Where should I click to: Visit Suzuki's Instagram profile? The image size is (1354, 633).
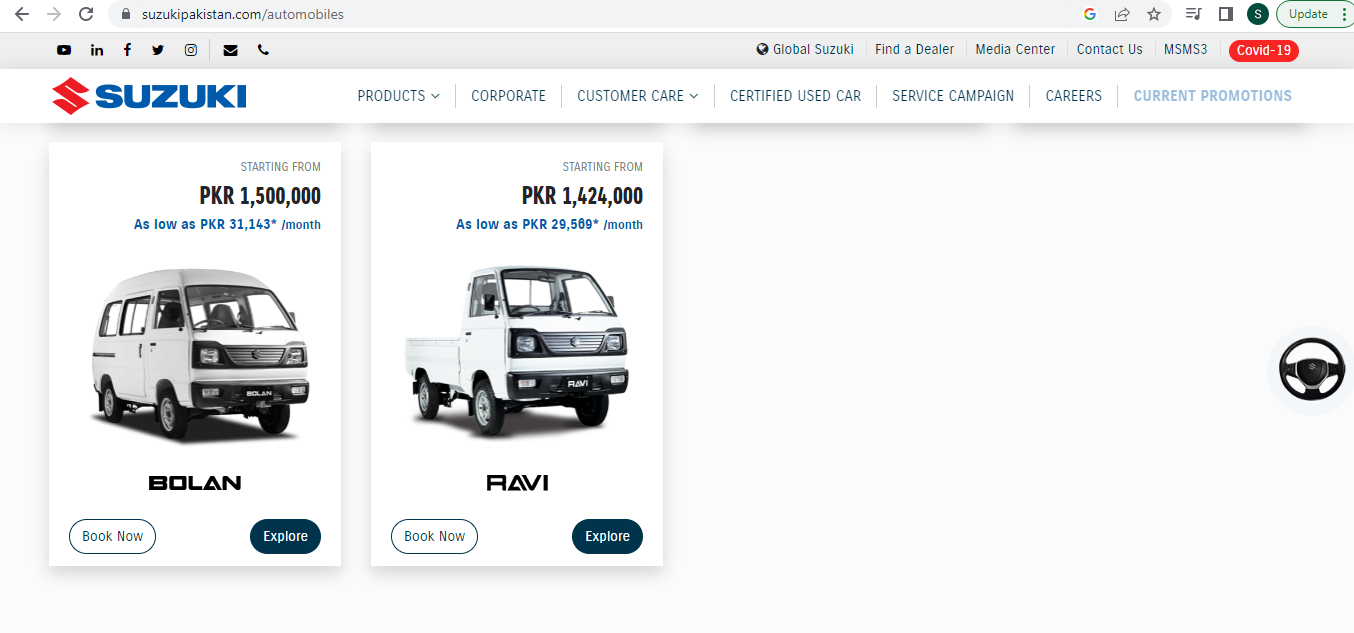coord(190,50)
